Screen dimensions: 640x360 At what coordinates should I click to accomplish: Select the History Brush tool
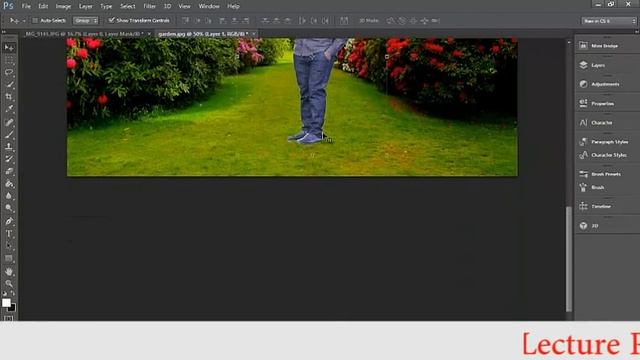pyautogui.click(x=9, y=159)
